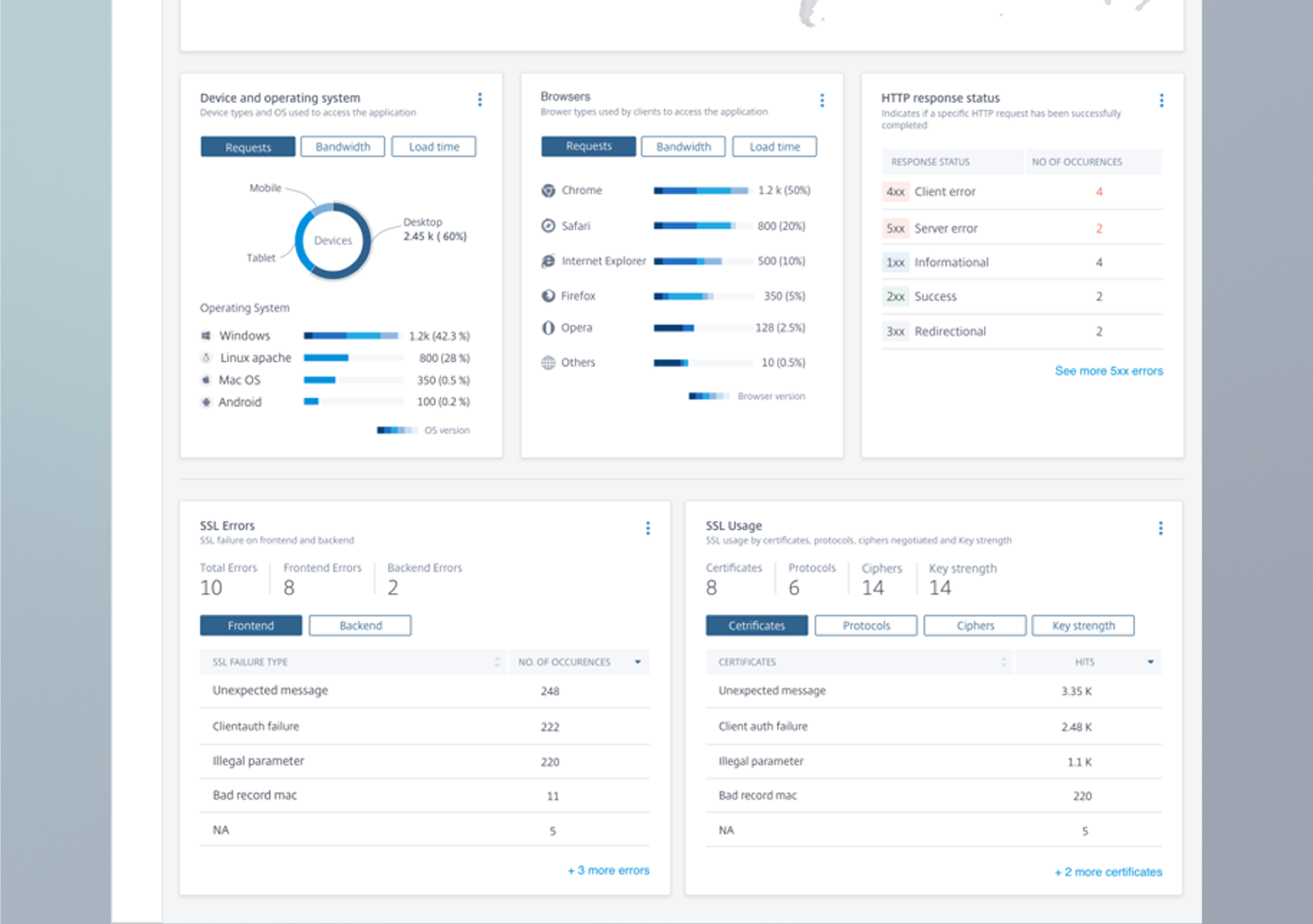Click the Firefox browser icon
This screenshot has width=1313, height=924.
[x=548, y=296]
